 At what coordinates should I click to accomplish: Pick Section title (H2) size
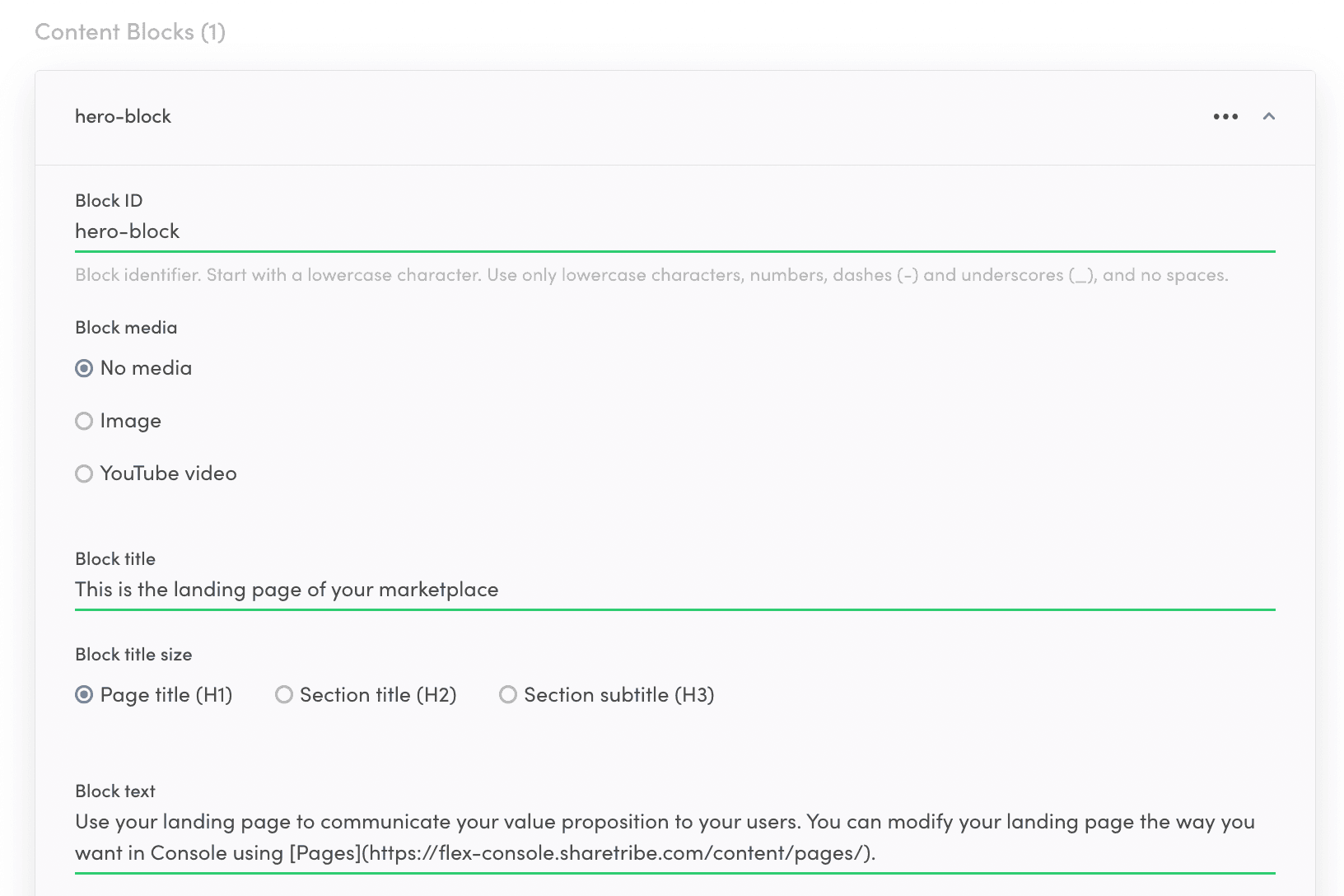point(284,695)
